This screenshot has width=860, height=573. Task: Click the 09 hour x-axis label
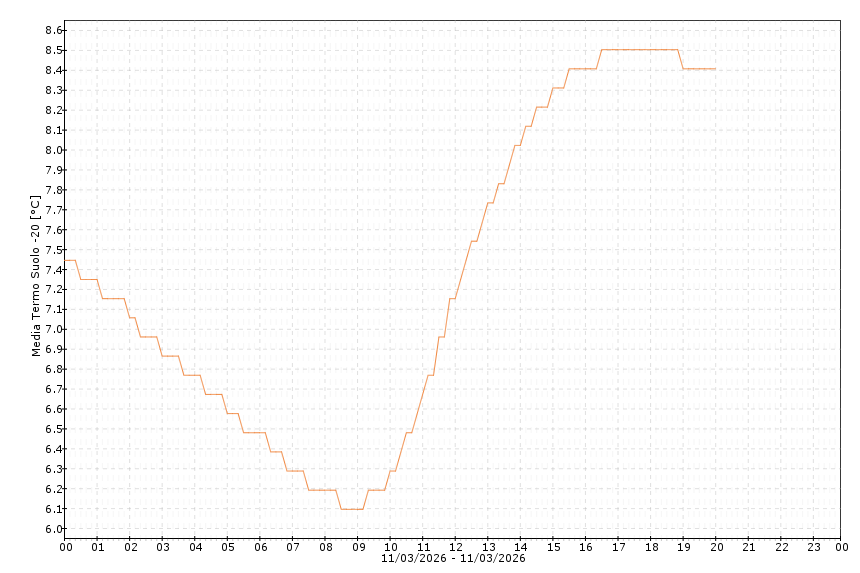click(x=358, y=547)
